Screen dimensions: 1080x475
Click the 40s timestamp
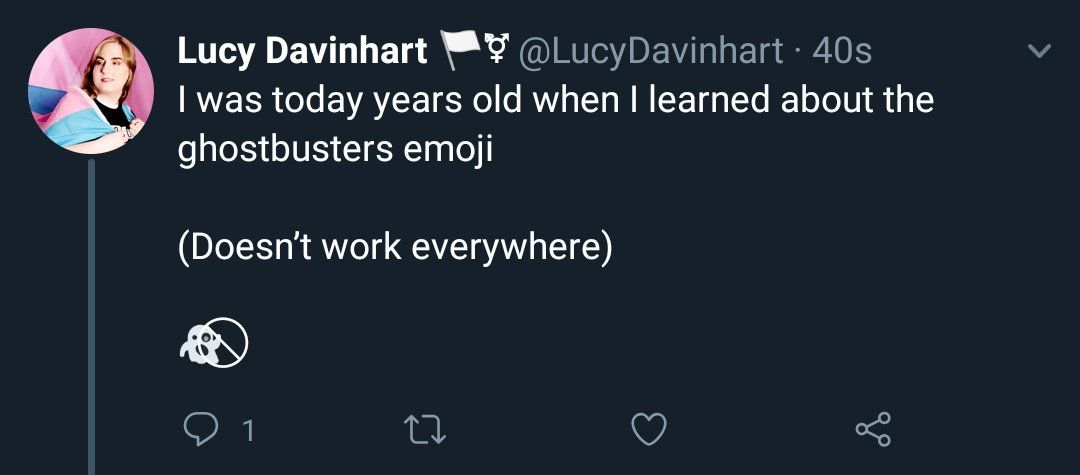point(842,50)
